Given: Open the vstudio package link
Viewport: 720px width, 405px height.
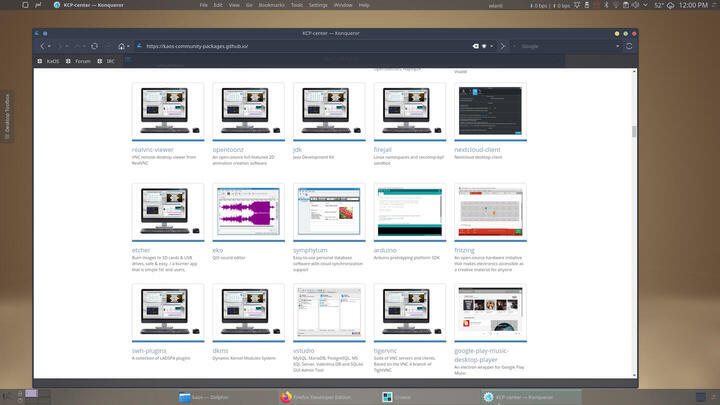Looking at the screenshot, I should click(x=304, y=351).
